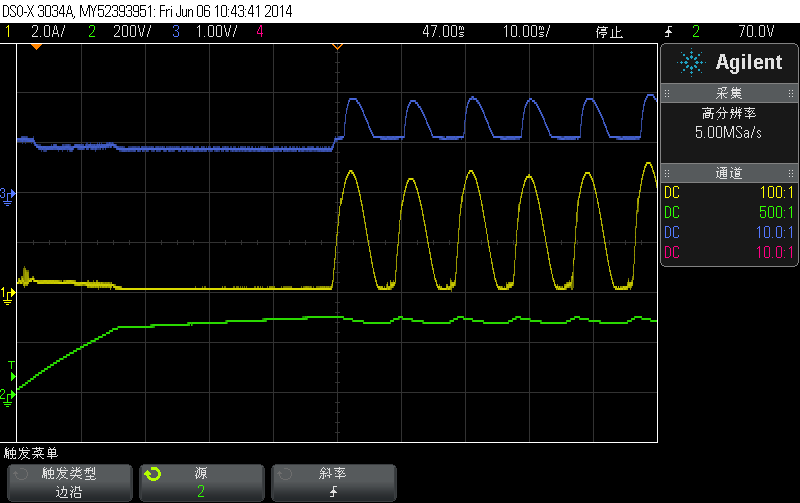Open the 源 trigger source softkey
This screenshot has width=800, height=503.
(x=202, y=483)
